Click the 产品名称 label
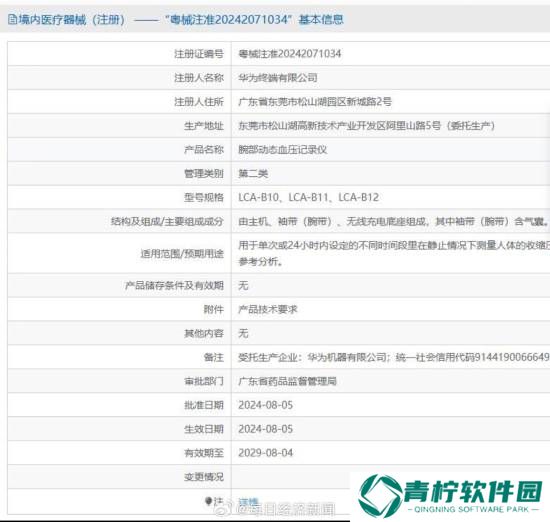 point(204,149)
